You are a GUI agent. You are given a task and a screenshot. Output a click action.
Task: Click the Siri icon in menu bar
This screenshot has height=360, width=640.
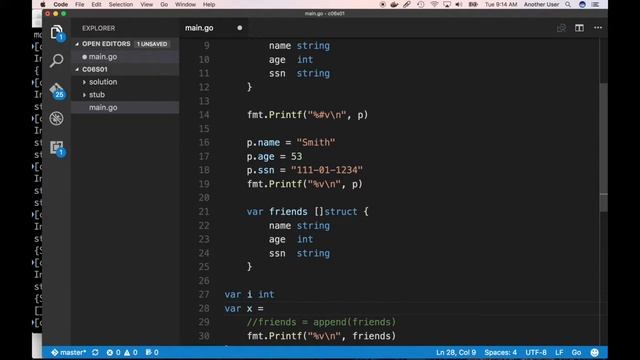tap(582, 4)
